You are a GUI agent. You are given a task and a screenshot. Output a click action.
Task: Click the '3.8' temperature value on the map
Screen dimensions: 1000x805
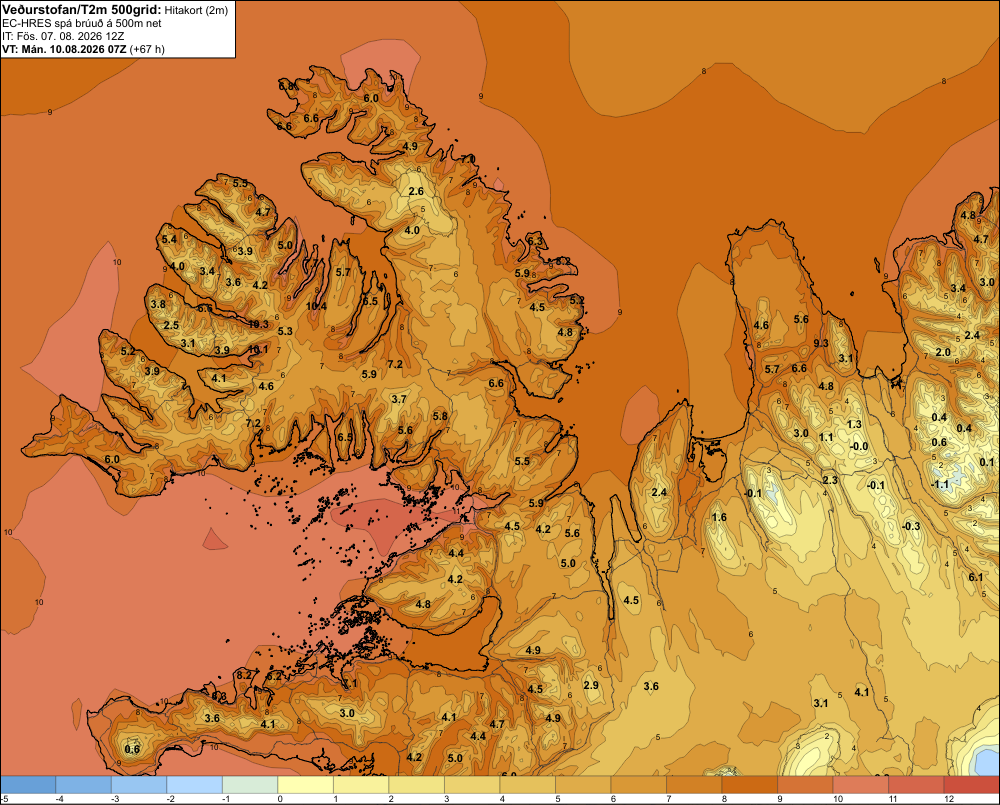pyautogui.click(x=158, y=304)
